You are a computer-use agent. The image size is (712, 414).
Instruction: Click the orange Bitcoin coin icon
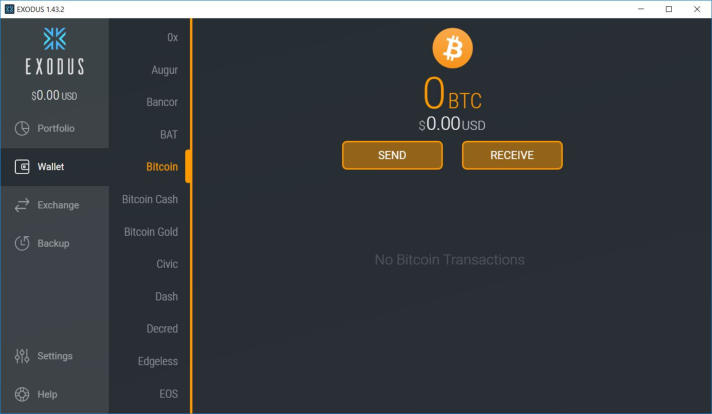452,48
